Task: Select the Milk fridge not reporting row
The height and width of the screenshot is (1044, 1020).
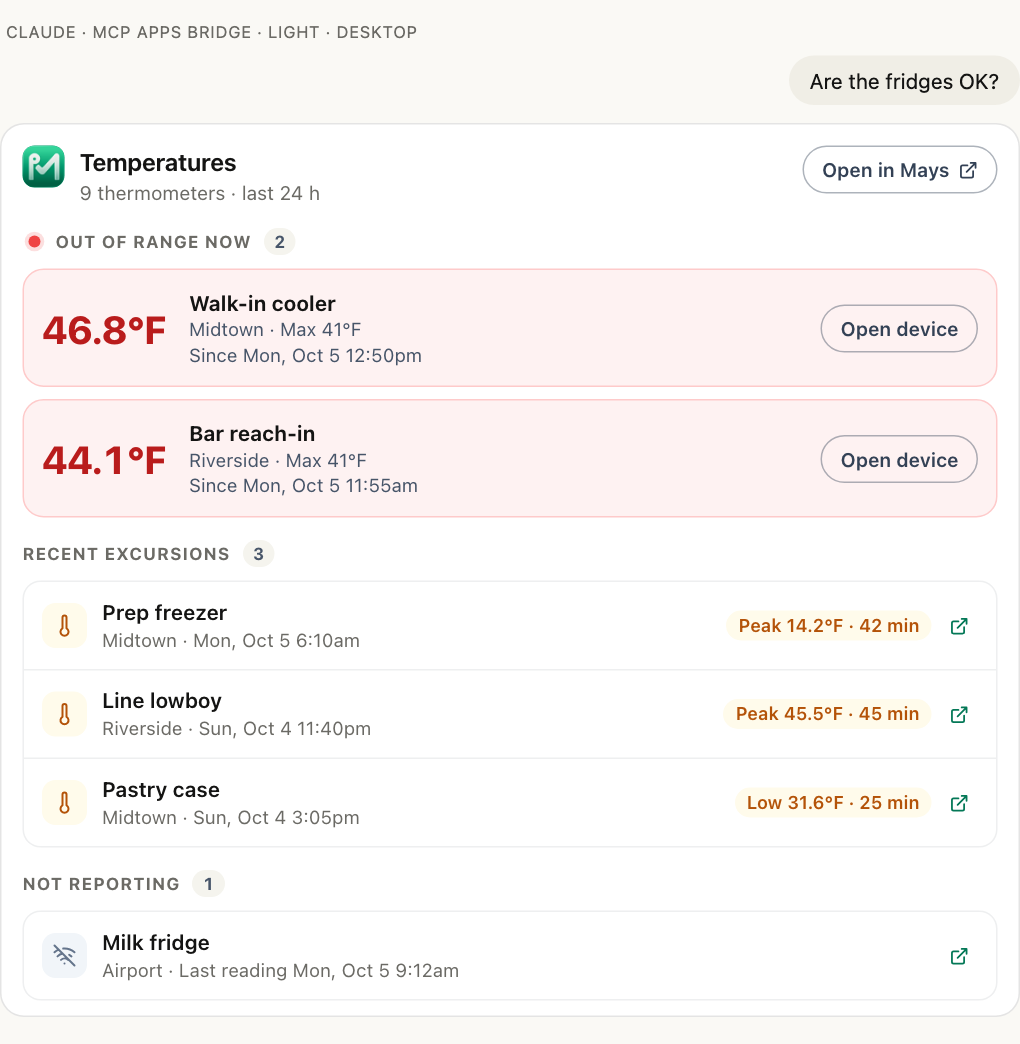Action: point(510,955)
